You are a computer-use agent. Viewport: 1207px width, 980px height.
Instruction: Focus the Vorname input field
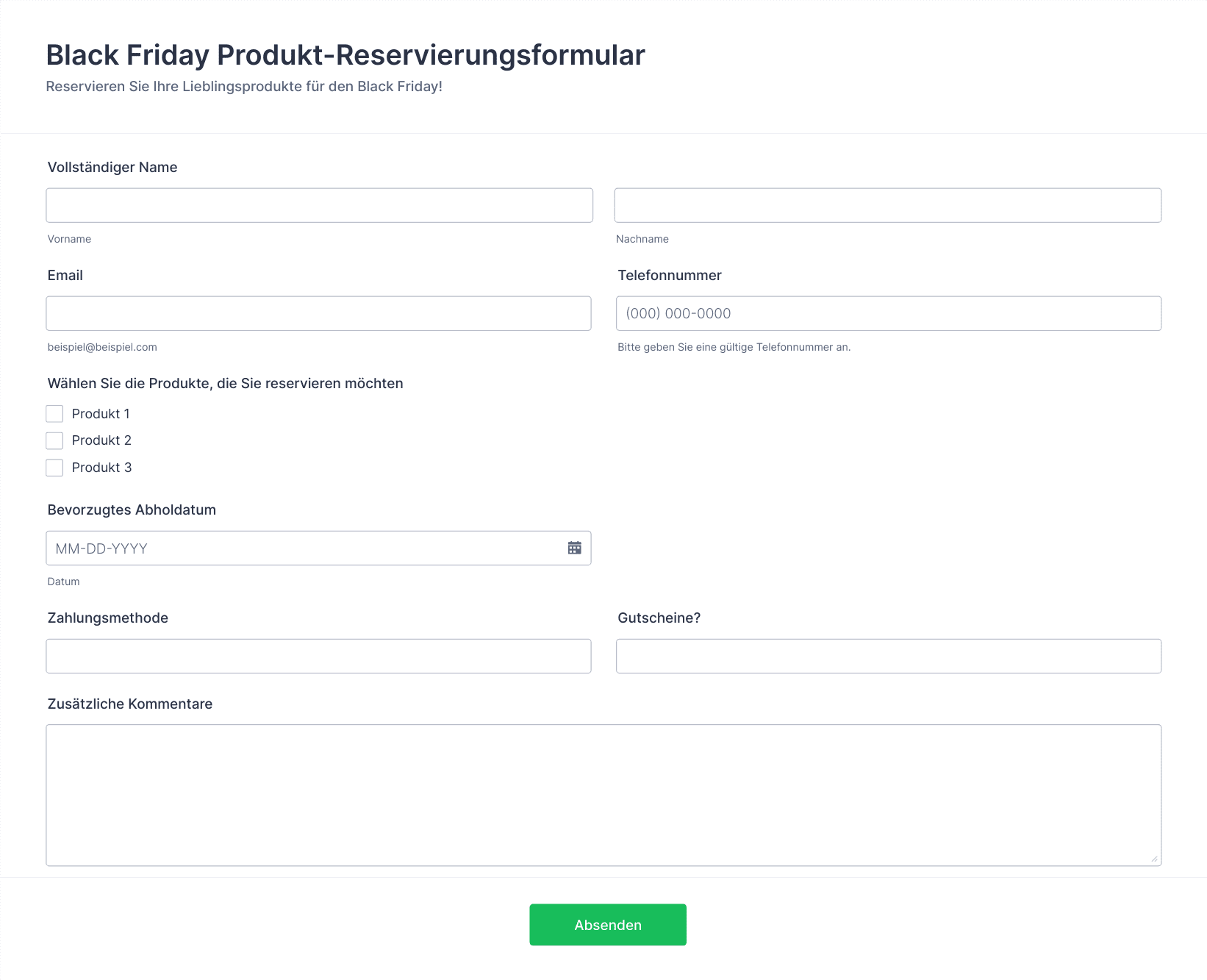[x=319, y=205]
